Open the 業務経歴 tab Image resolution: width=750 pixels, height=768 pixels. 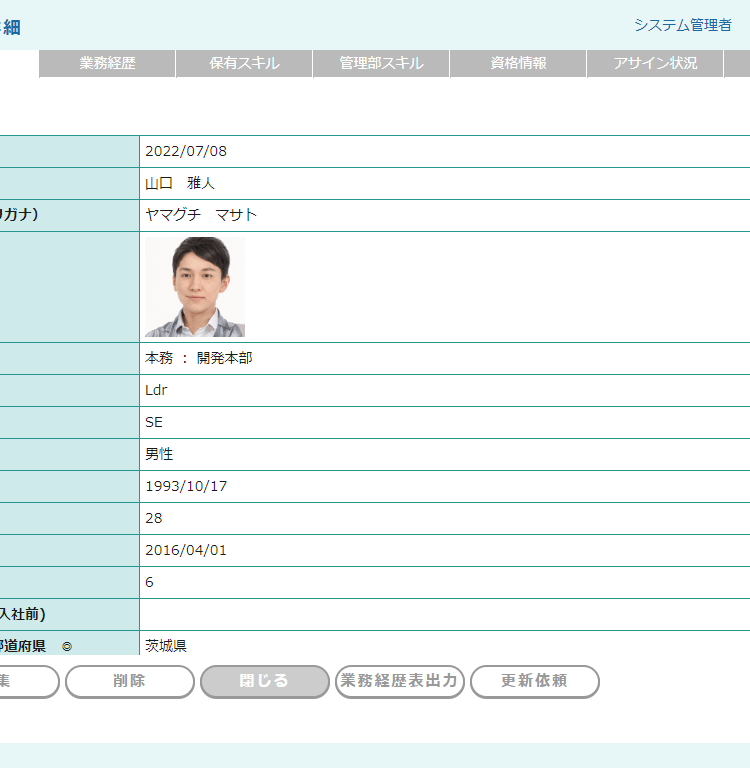(x=107, y=63)
